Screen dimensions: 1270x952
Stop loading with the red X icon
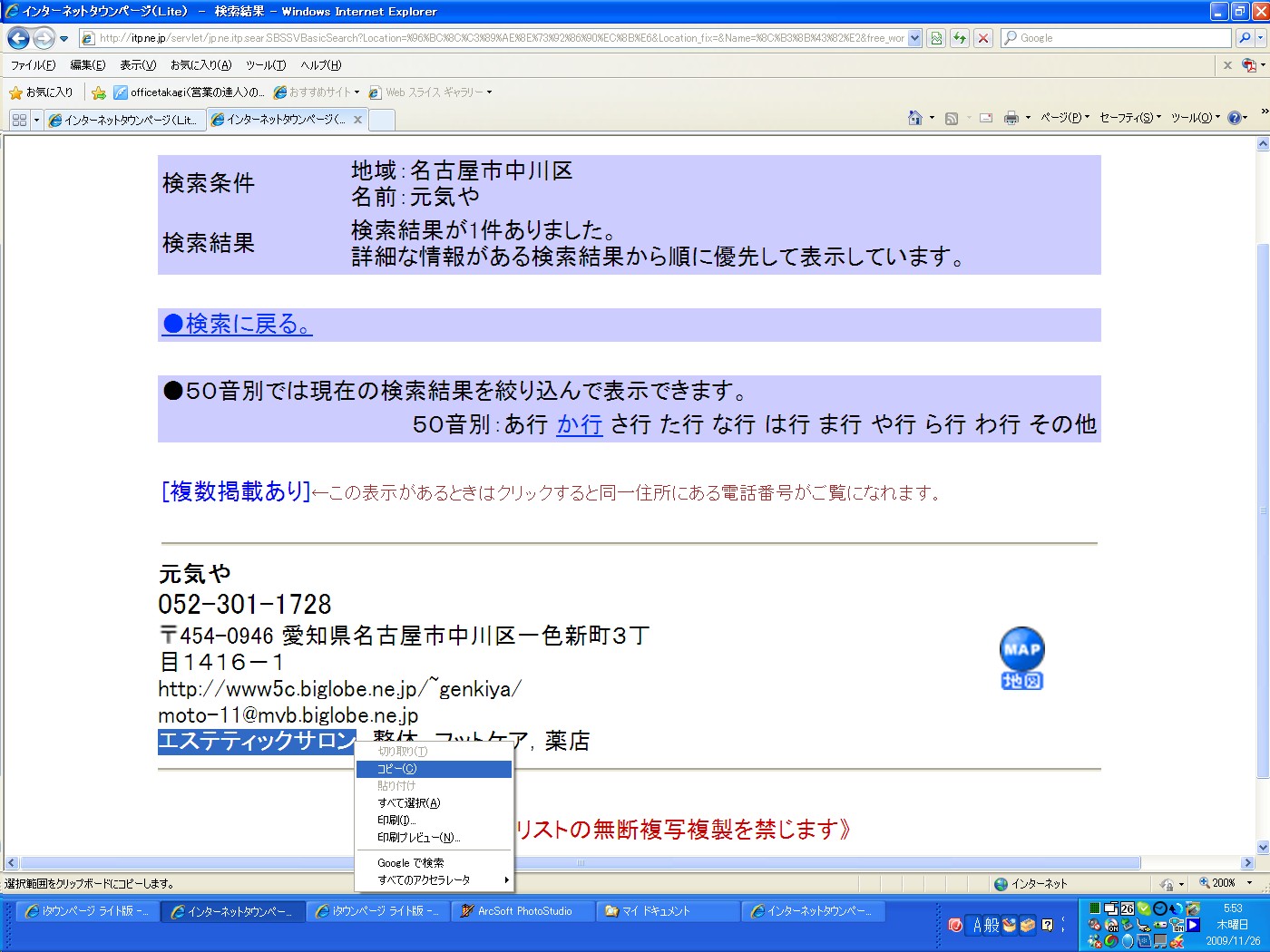click(x=983, y=38)
